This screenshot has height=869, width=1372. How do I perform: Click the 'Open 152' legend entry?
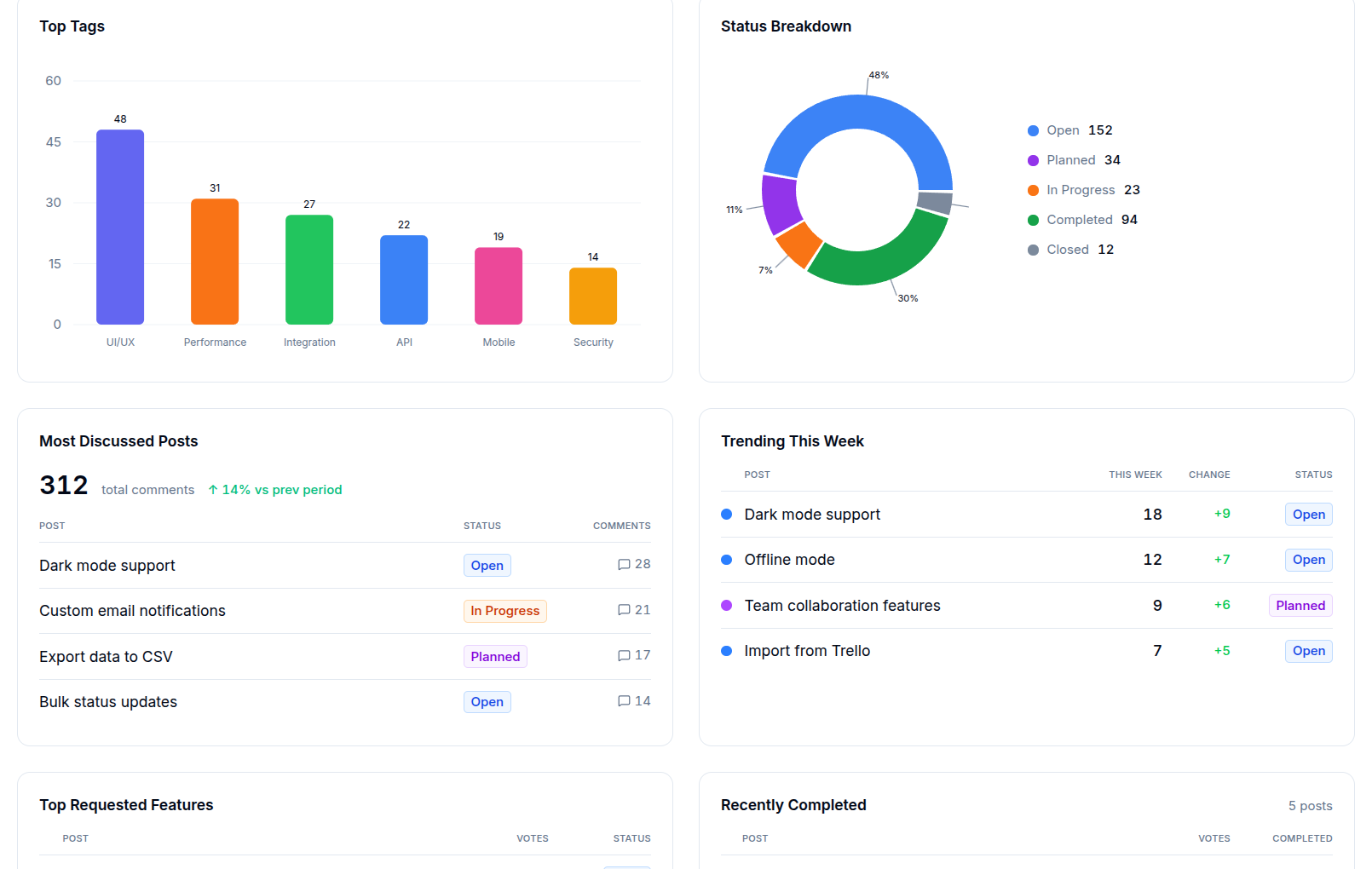pos(1069,130)
